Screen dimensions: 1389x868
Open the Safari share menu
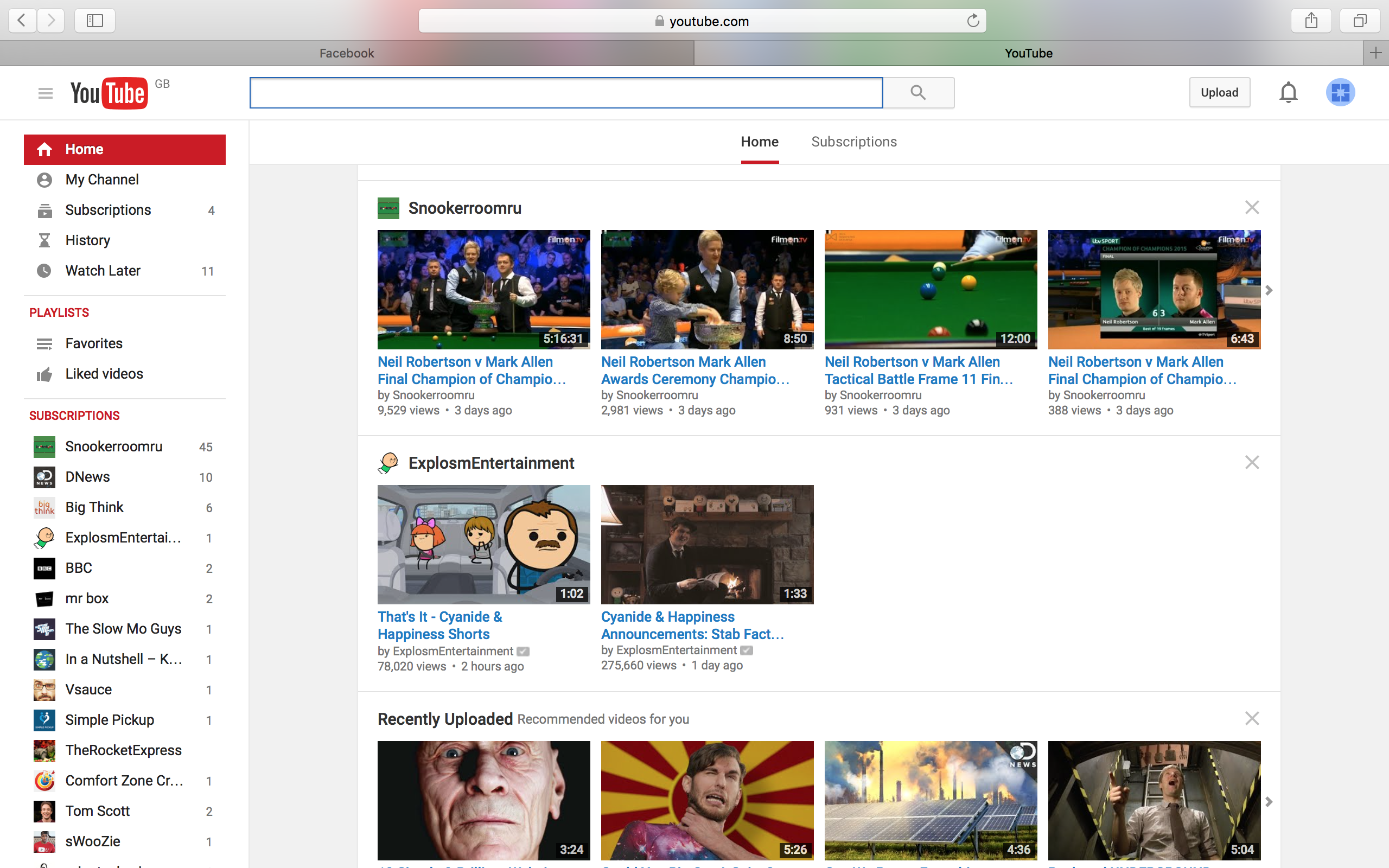pos(1311,21)
